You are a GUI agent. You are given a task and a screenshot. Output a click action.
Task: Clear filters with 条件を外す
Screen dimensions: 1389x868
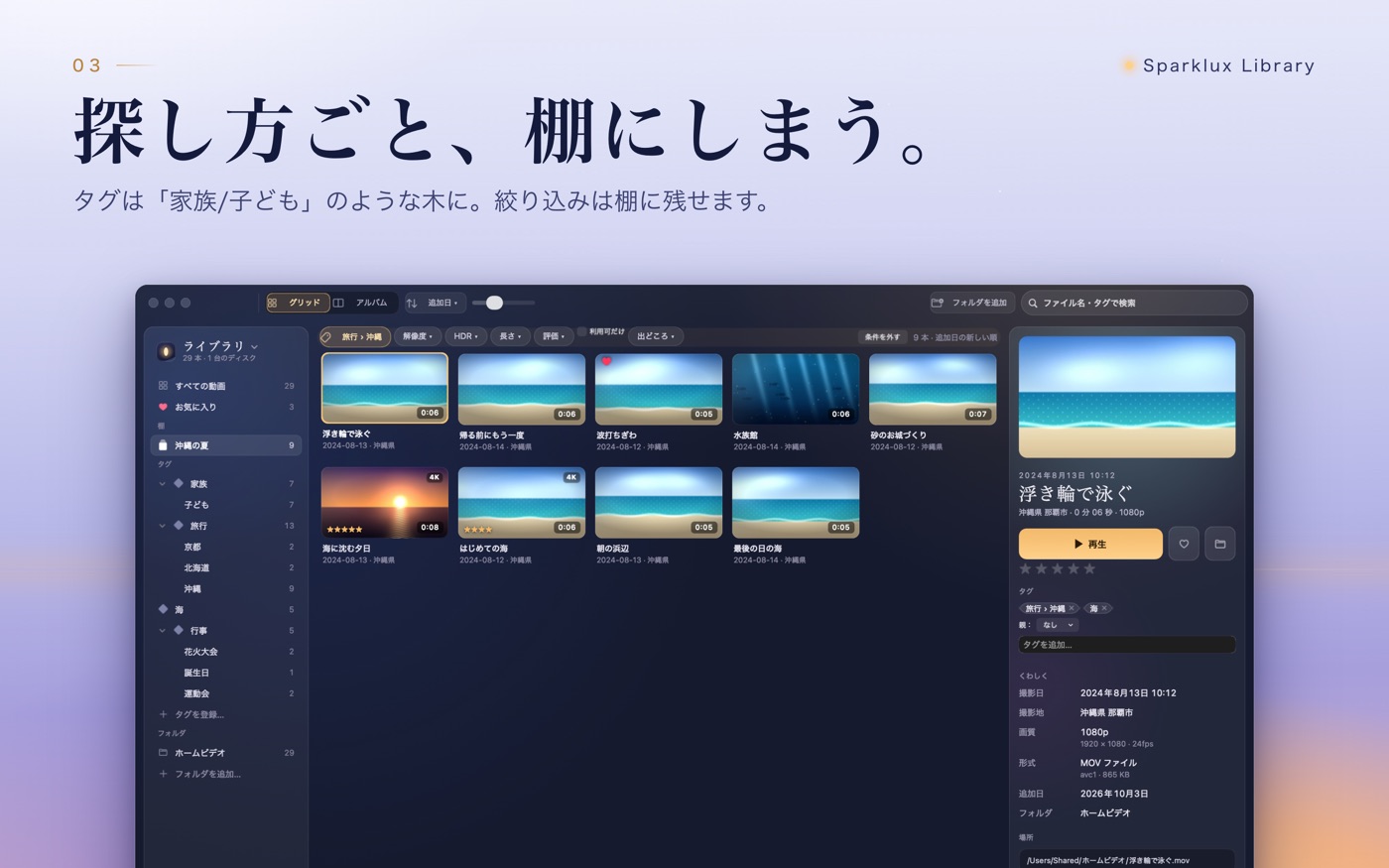click(x=883, y=337)
